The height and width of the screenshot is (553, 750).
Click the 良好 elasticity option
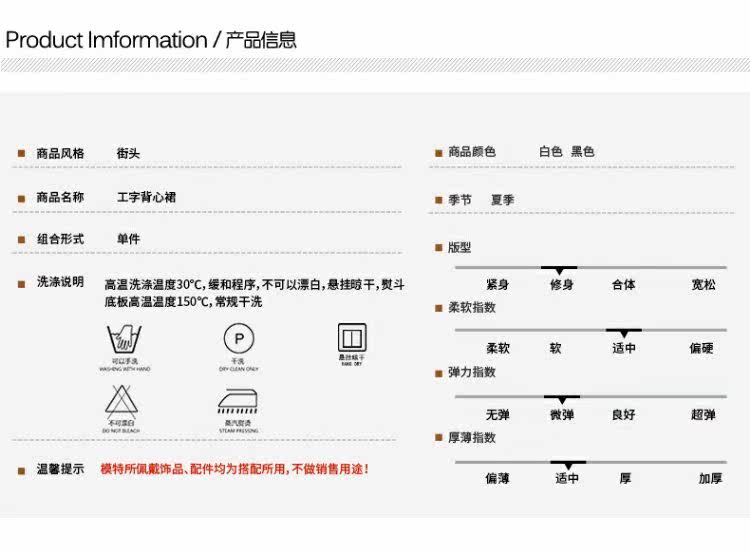(624, 414)
